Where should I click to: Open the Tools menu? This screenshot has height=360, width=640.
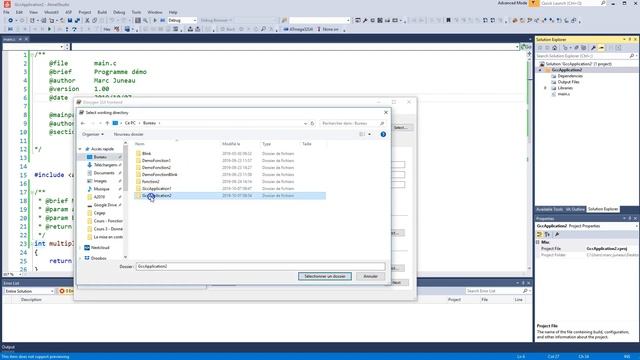(136, 12)
